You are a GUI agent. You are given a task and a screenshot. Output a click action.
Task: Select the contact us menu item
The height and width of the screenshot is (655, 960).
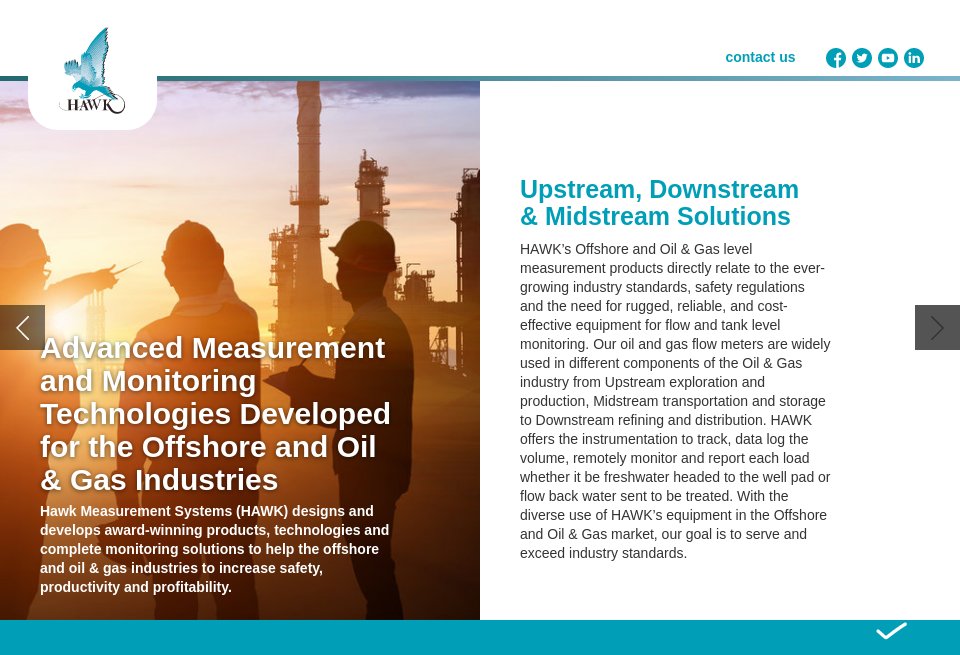click(760, 57)
